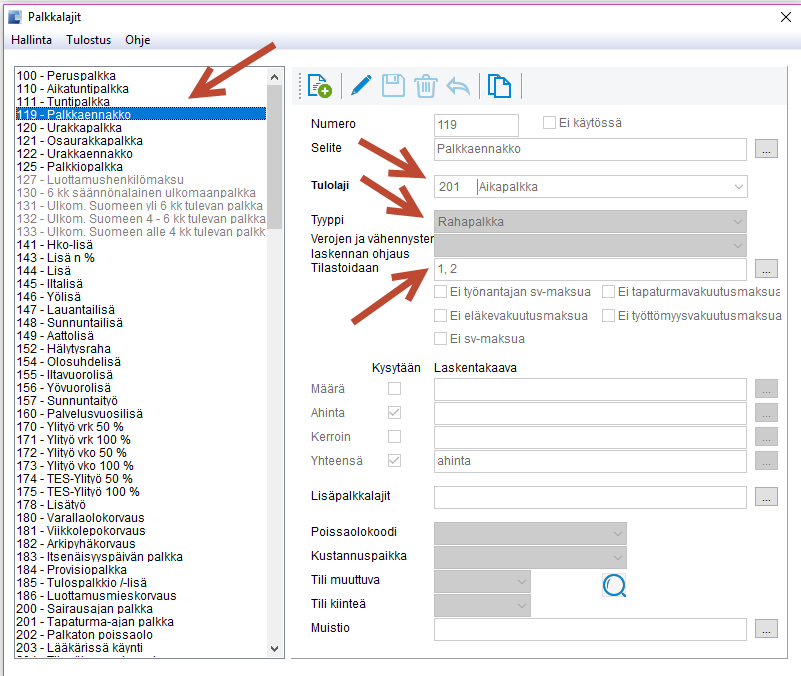Click the copy documents icon

499,86
